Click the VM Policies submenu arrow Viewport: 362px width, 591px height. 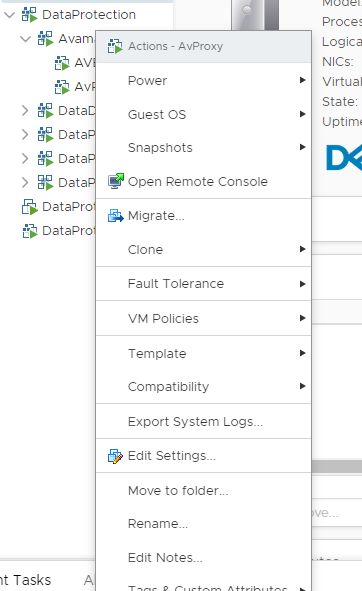point(302,318)
